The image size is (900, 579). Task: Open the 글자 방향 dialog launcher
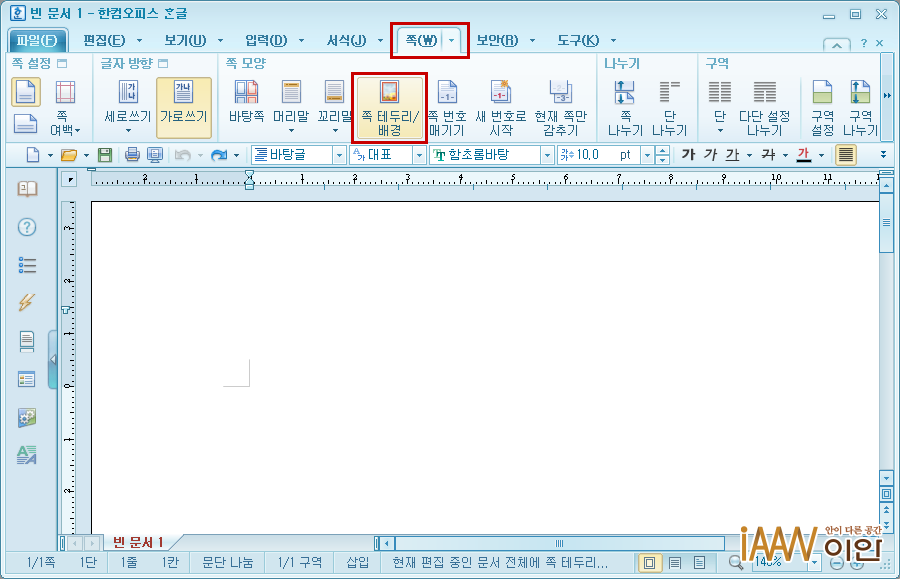[163, 63]
